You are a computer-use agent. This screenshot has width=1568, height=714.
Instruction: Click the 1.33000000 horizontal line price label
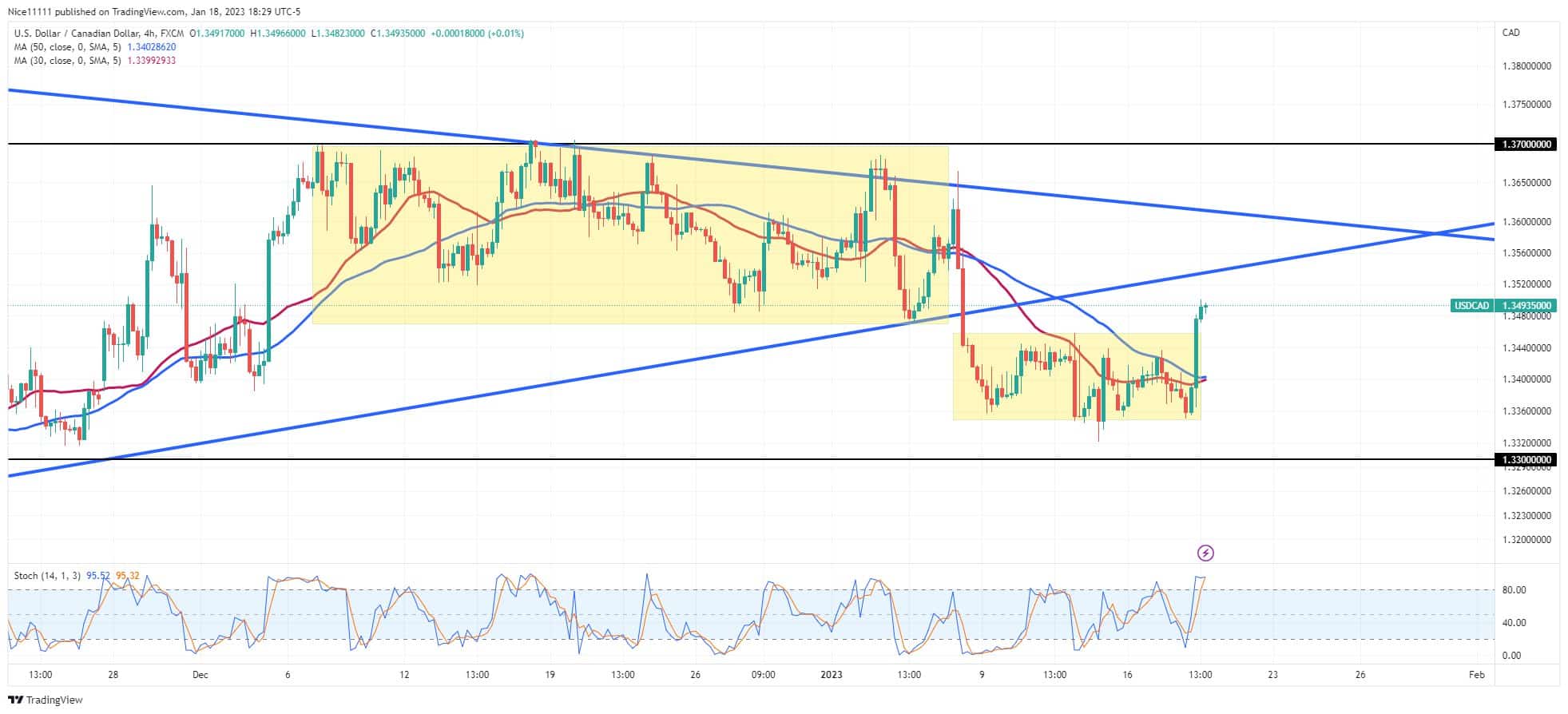coord(1525,460)
